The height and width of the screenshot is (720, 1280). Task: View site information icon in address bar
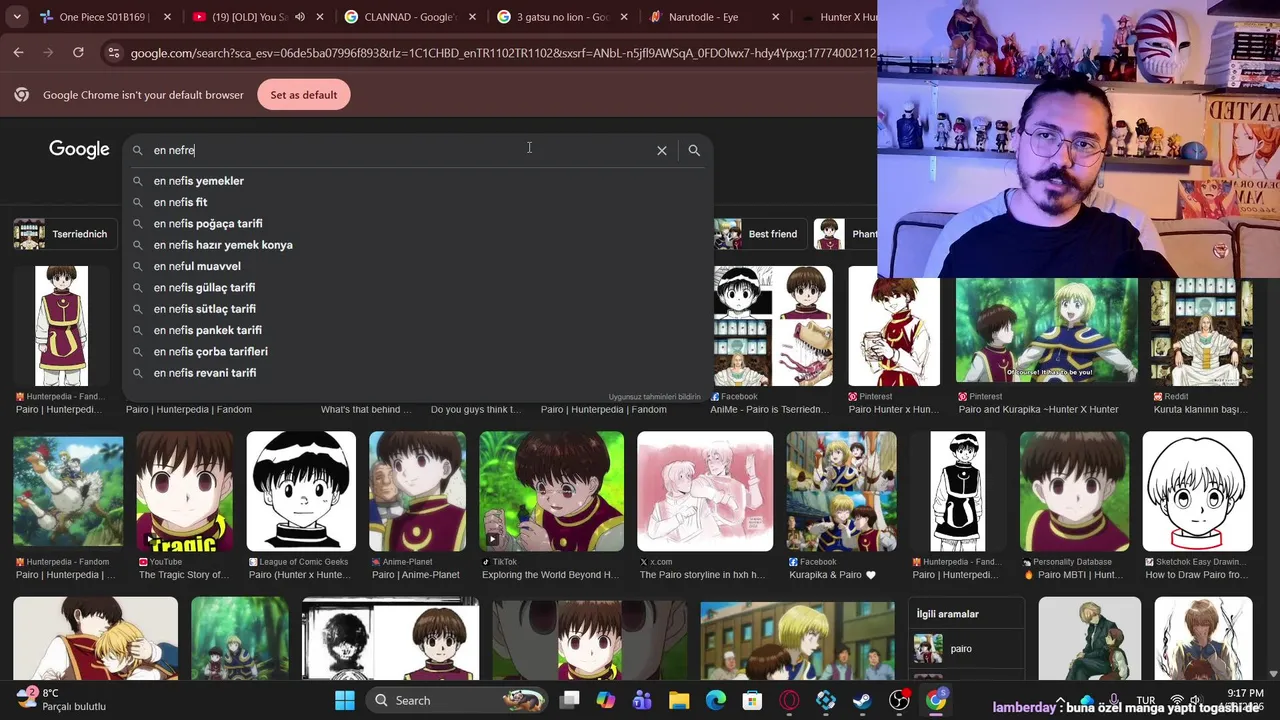[113, 53]
